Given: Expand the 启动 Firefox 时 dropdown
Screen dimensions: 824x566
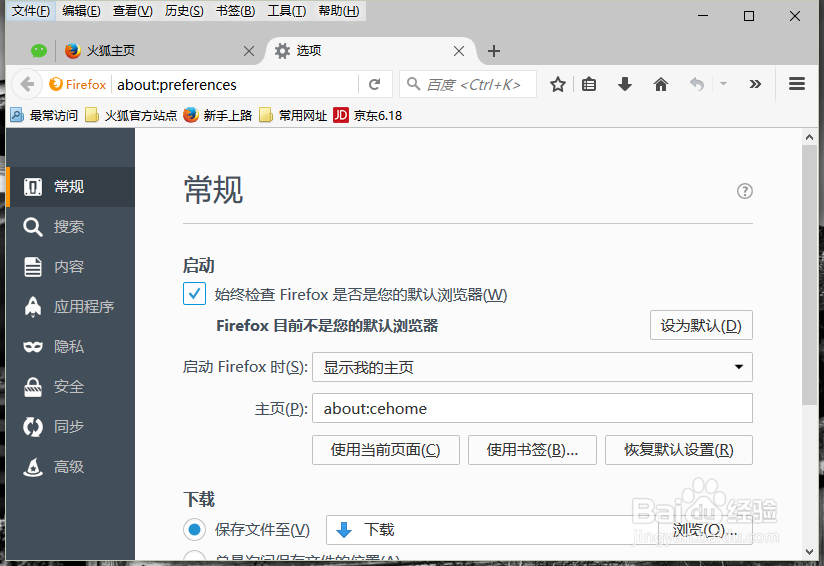Looking at the screenshot, I should 532,367.
